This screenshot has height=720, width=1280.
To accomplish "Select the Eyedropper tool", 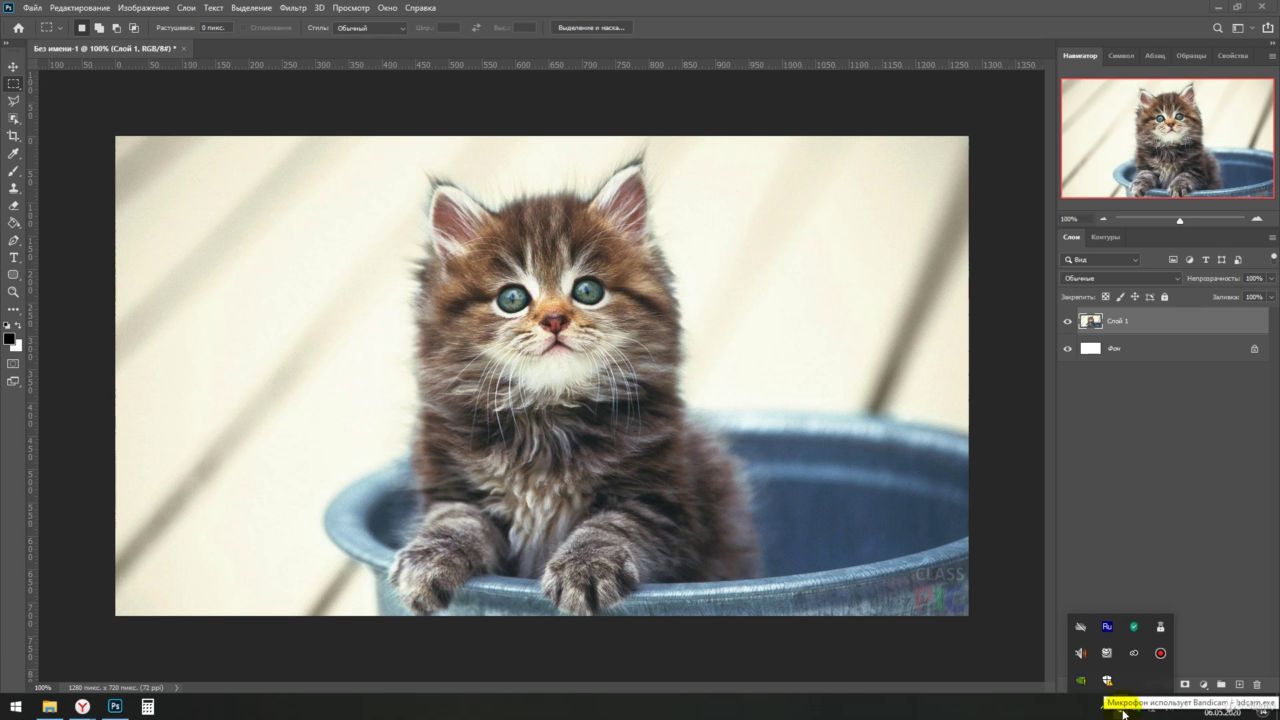I will 13,154.
